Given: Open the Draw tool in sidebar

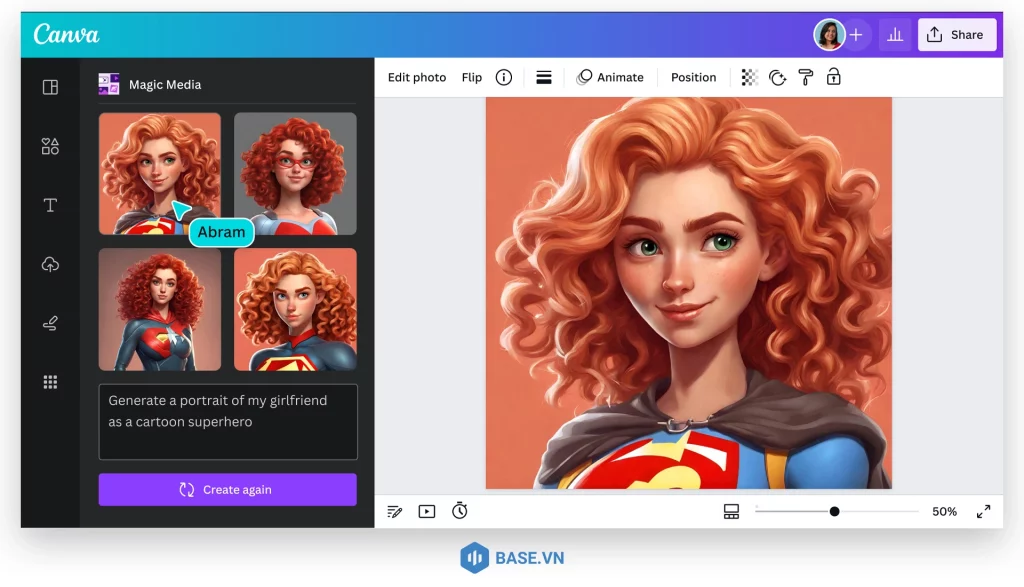Looking at the screenshot, I should click(x=50, y=323).
